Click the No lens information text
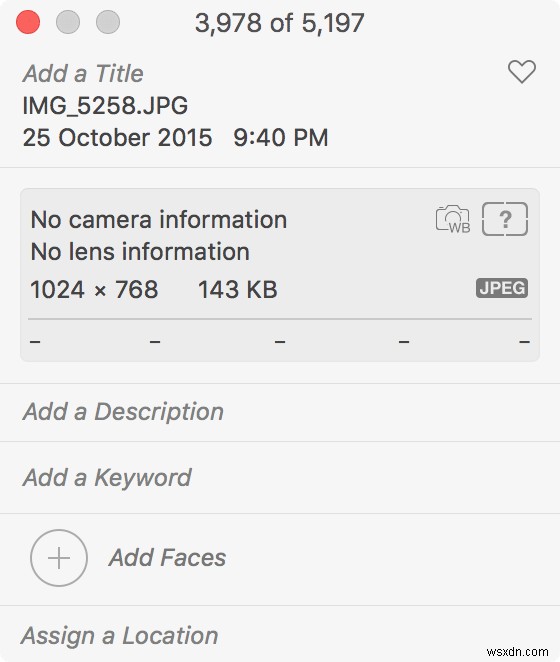This screenshot has width=560, height=662. 140,252
